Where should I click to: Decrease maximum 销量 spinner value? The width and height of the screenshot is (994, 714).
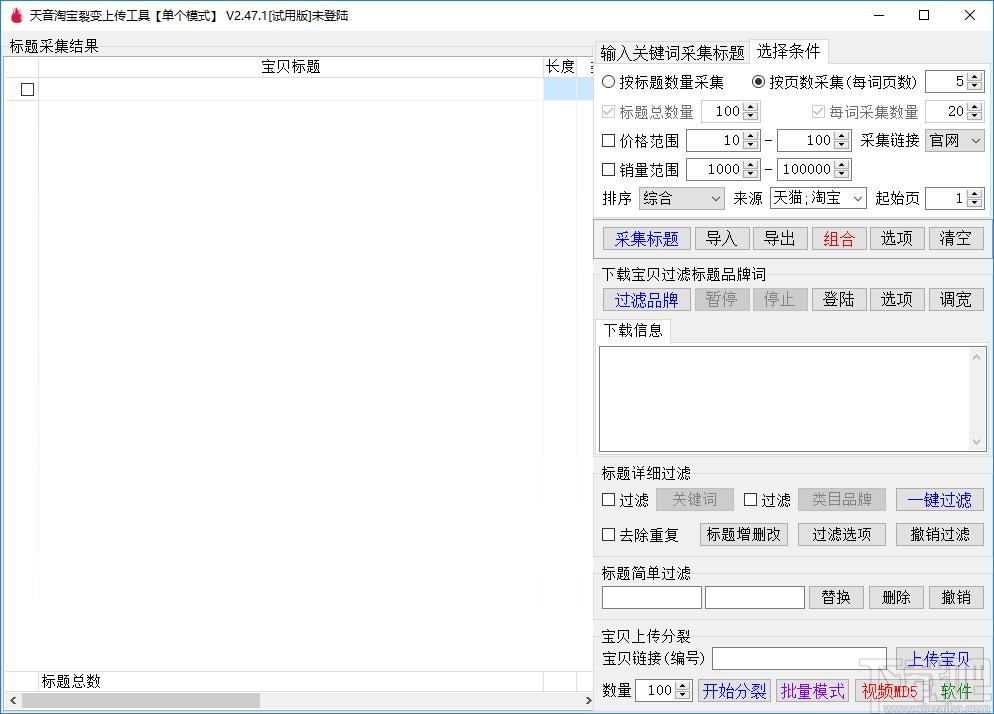pyautogui.click(x=842, y=174)
